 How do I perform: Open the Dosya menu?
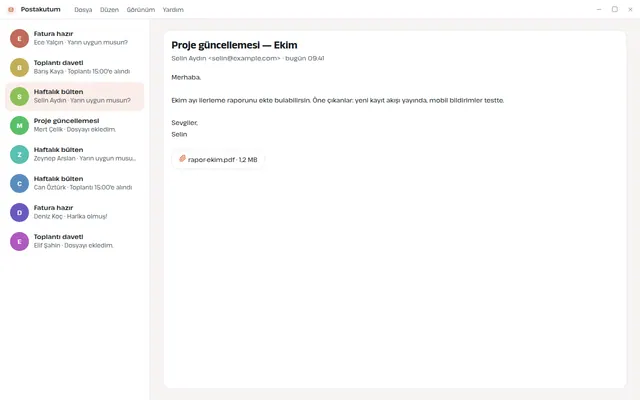tap(83, 9)
